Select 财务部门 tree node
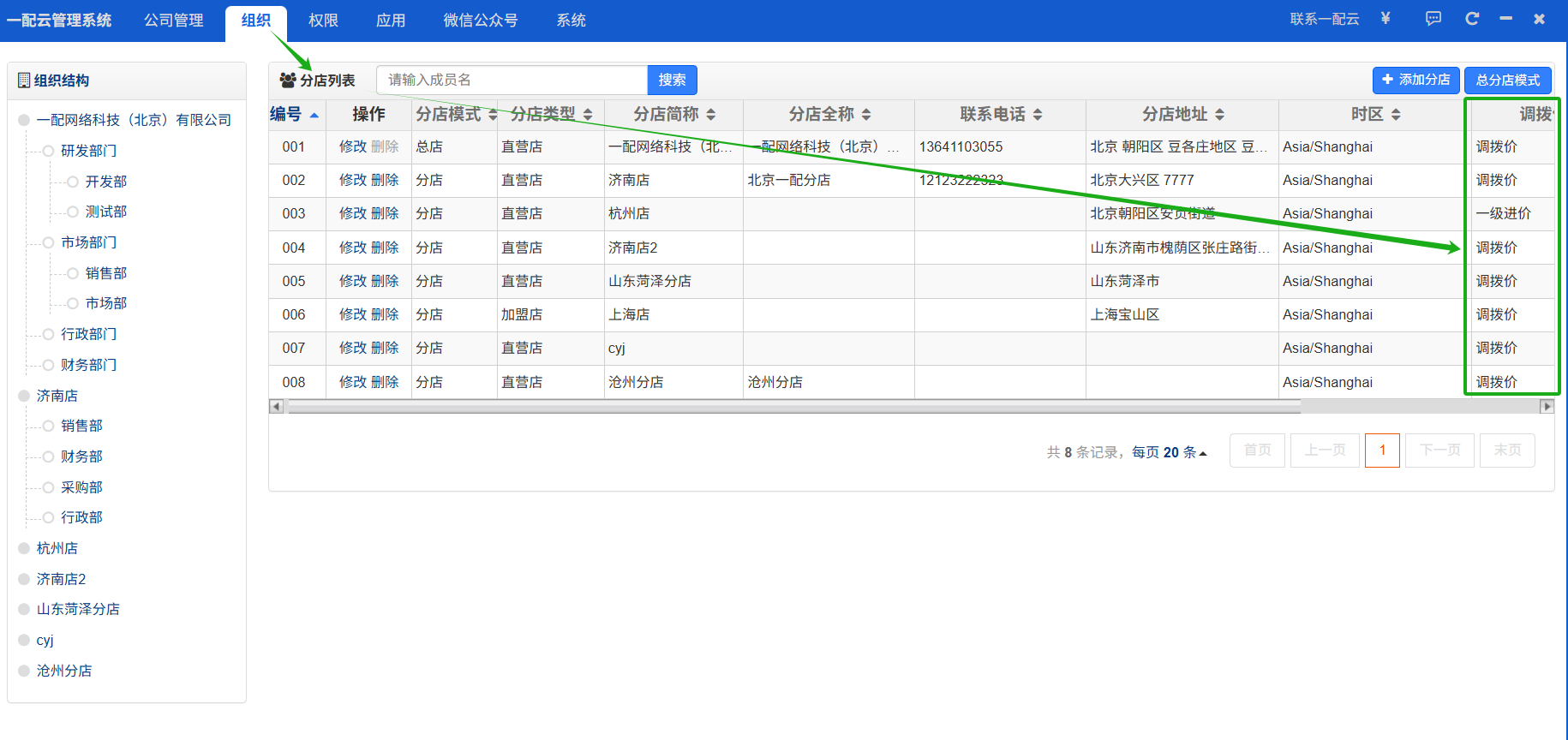 (x=89, y=365)
